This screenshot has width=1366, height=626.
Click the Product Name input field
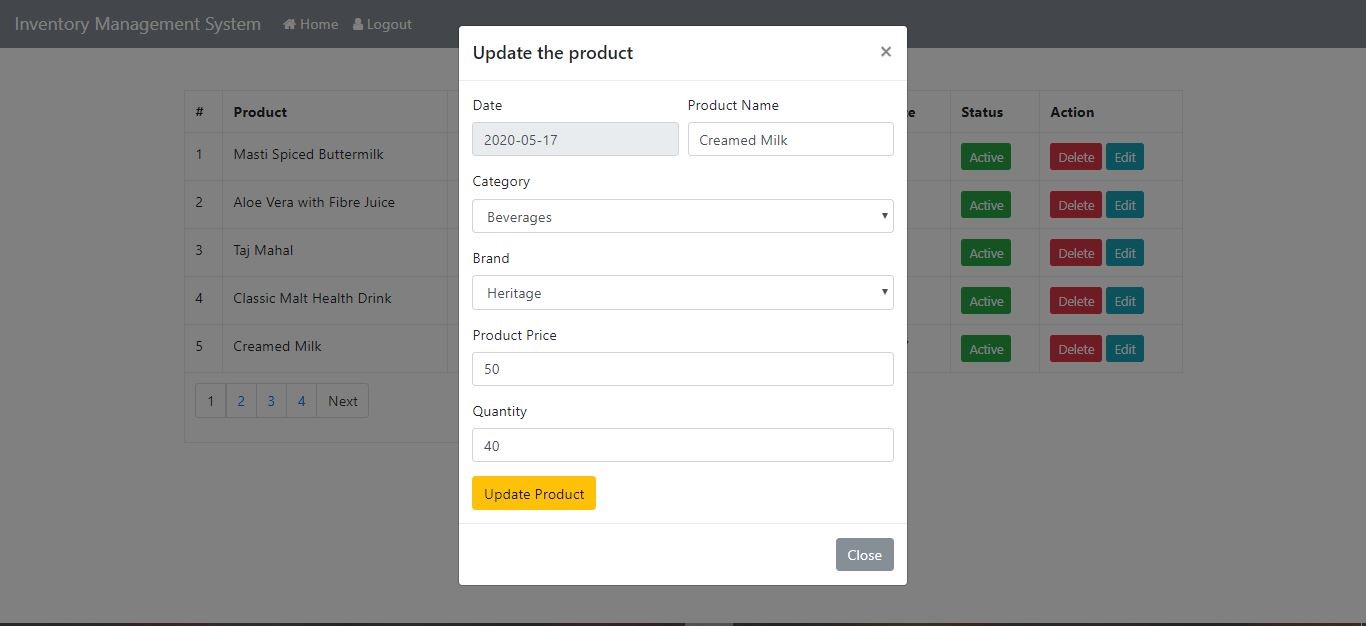click(791, 139)
